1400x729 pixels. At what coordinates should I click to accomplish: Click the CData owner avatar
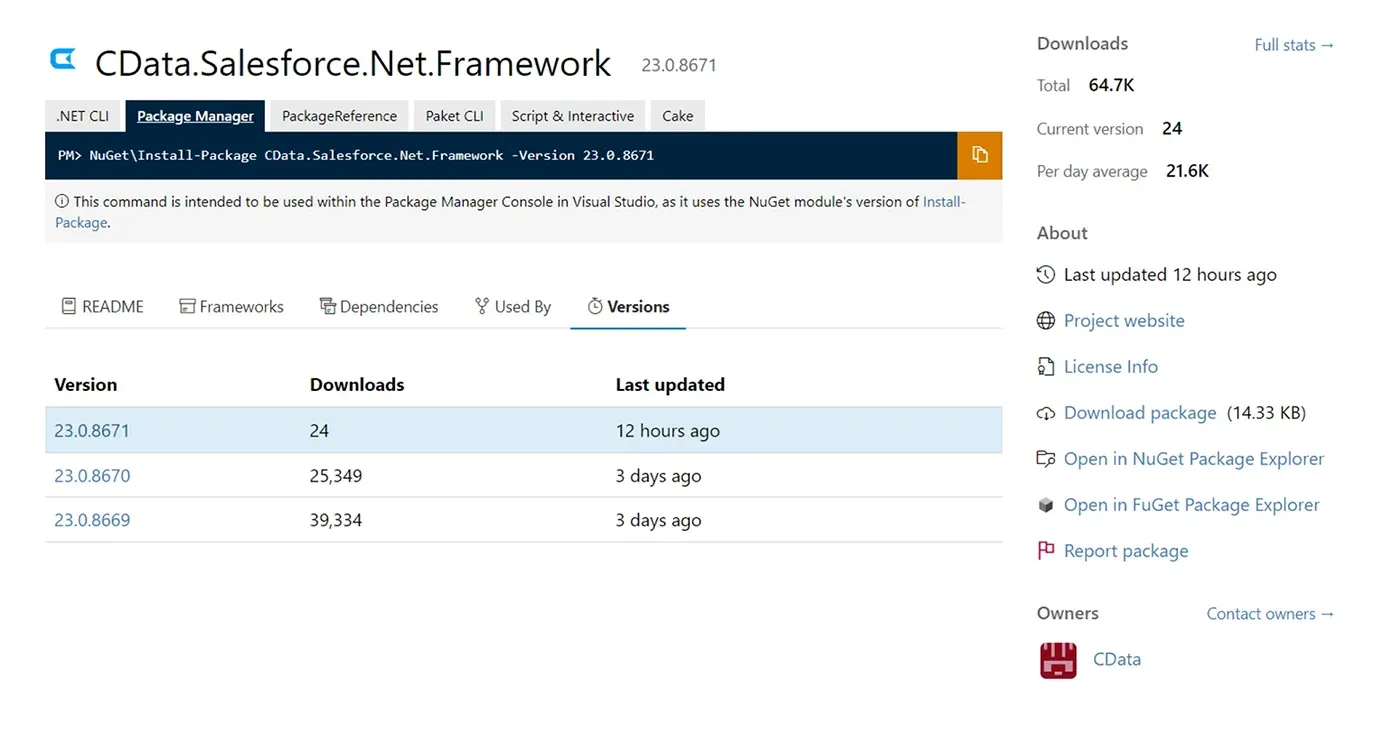(x=1057, y=659)
